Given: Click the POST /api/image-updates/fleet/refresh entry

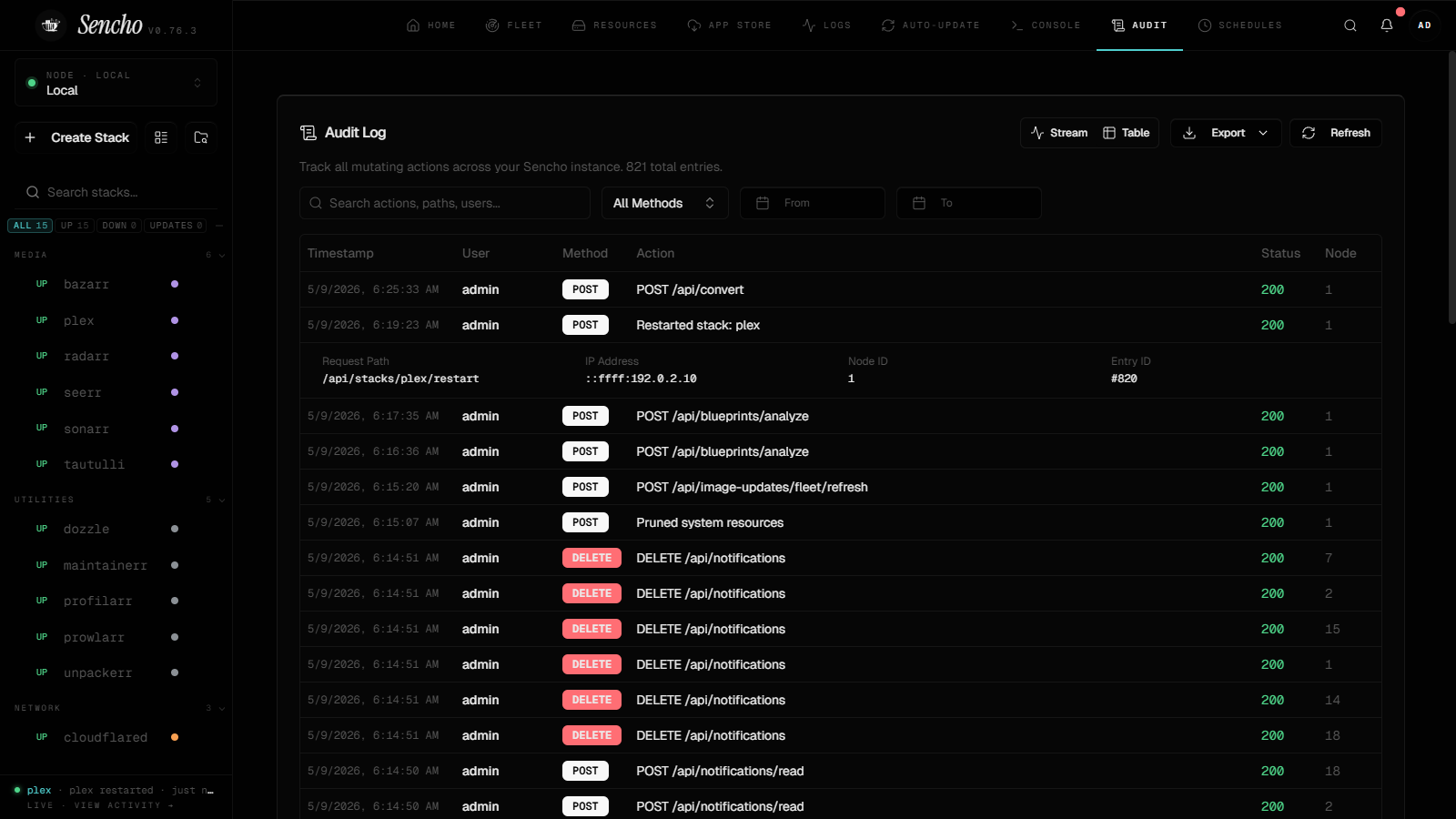Looking at the screenshot, I should 840,487.
